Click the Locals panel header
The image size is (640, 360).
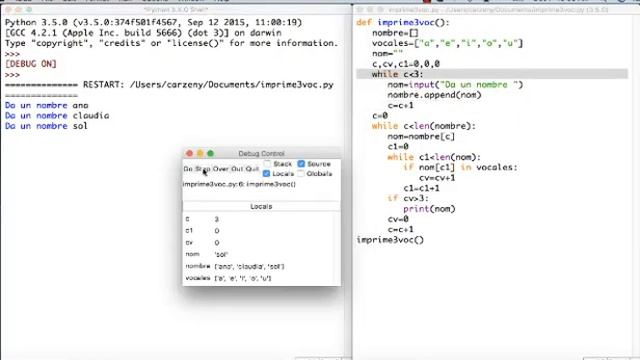tap(261, 207)
